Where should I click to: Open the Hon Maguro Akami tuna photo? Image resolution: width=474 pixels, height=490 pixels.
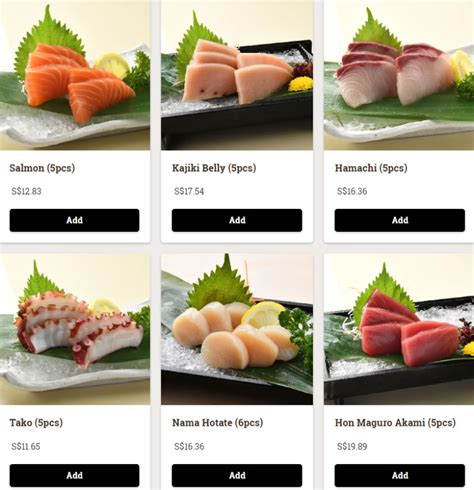pos(399,329)
